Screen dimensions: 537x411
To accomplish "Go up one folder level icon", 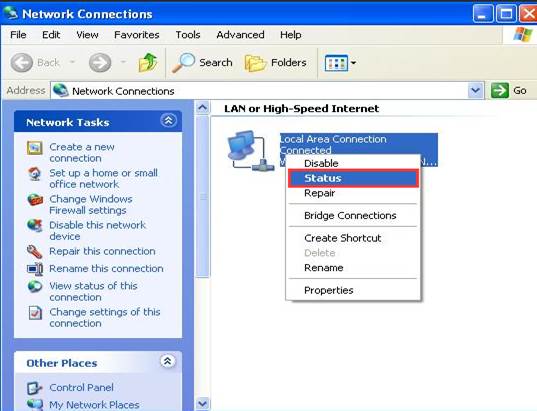I will point(148,62).
